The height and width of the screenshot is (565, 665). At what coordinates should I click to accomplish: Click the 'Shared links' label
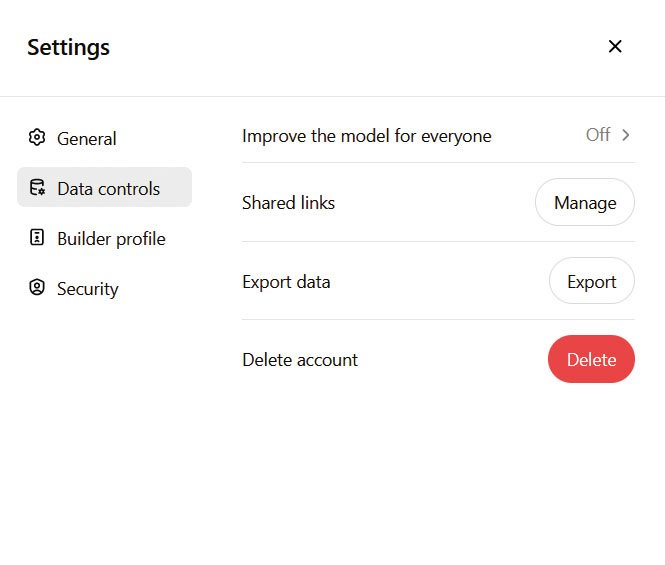tap(288, 203)
